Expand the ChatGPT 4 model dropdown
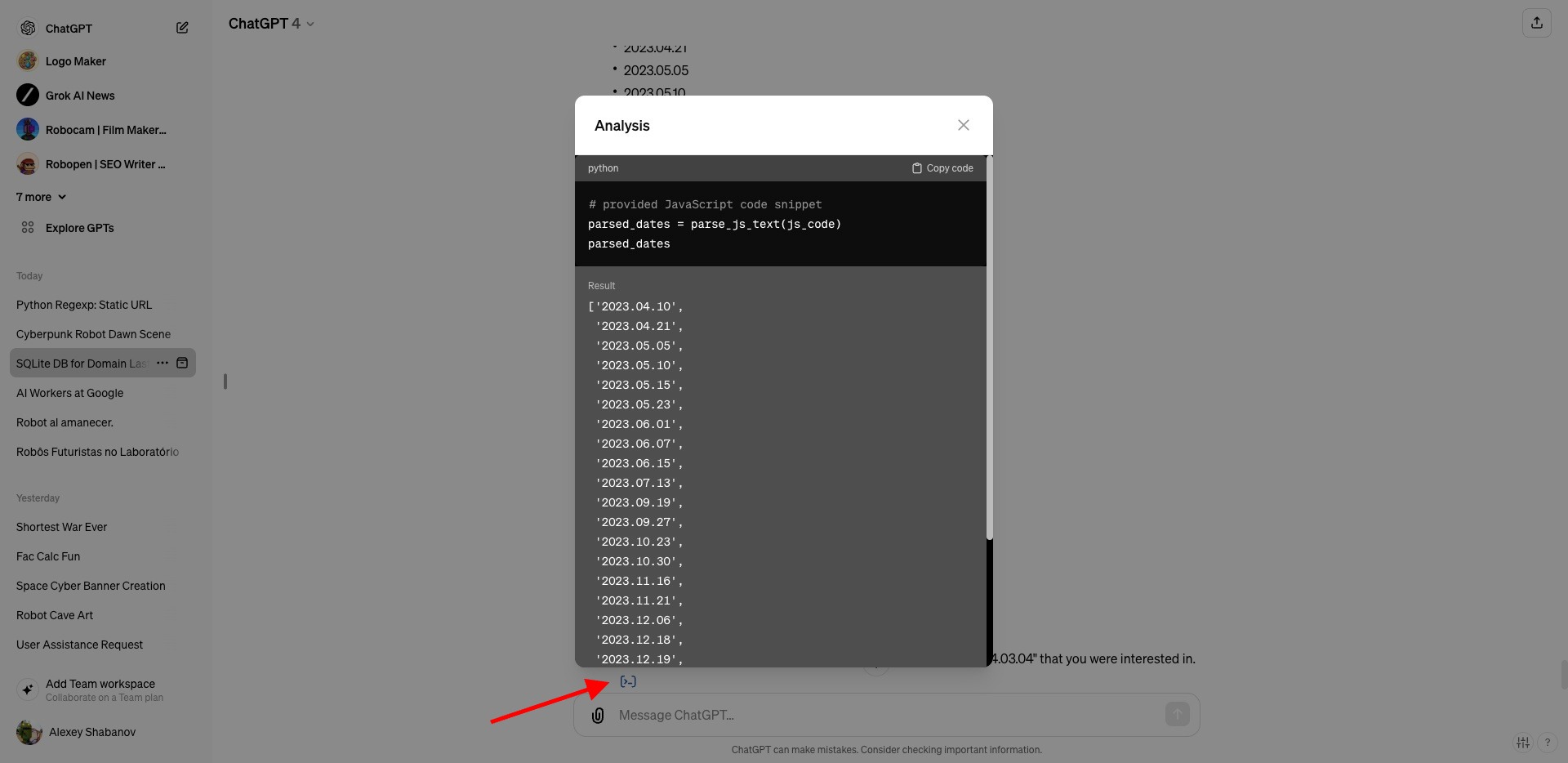 coord(271,24)
